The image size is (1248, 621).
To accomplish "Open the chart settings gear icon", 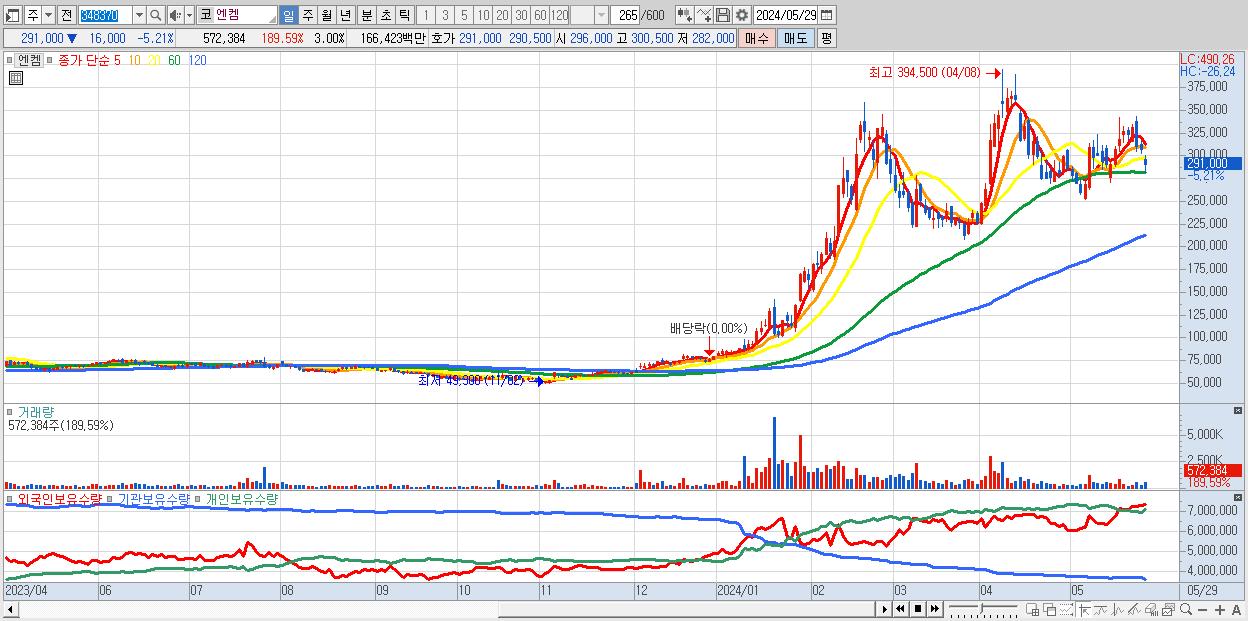I will (x=742, y=15).
